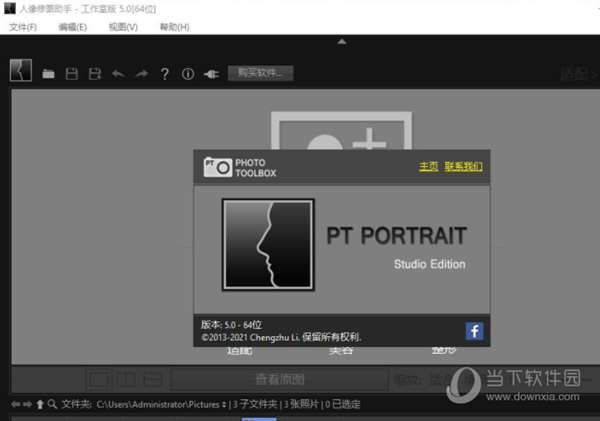Viewport: 600px width, 421px height.
Task: Click the add photo placeholder image
Action: pyautogui.click(x=341, y=131)
